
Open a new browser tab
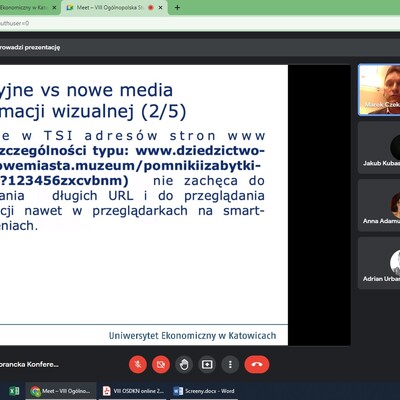coord(177,7)
